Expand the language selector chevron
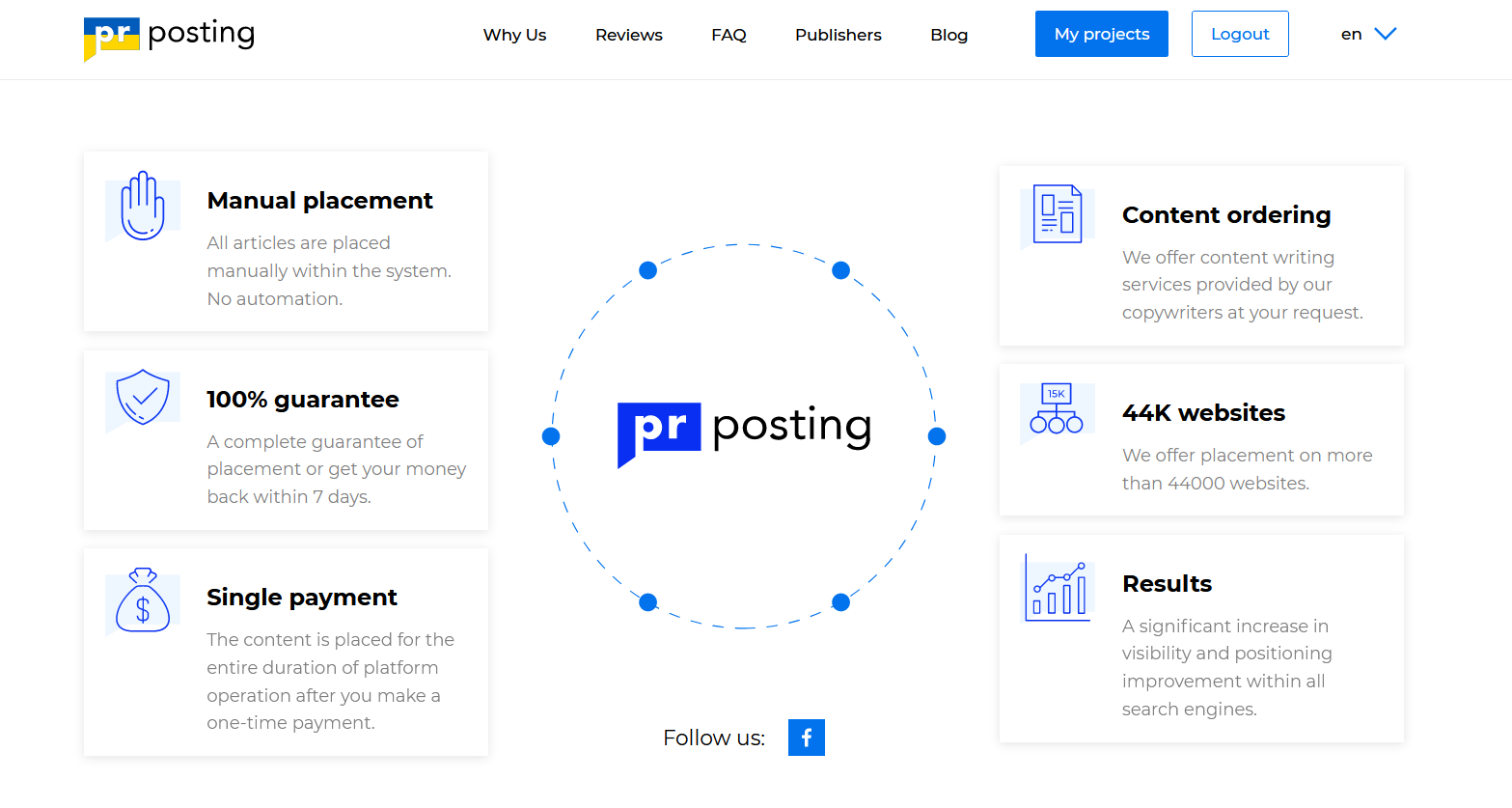Screen dimensions: 1512x808 point(1386,34)
